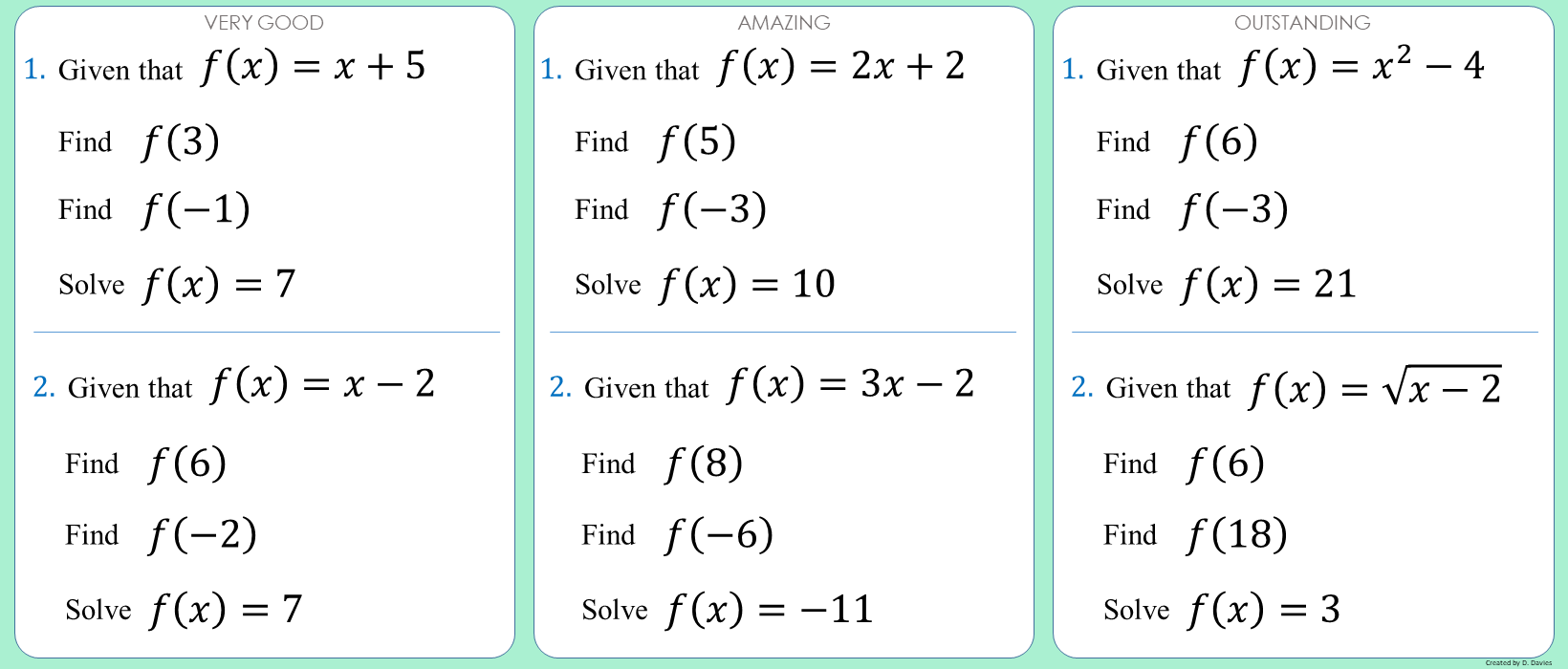This screenshot has width=1568, height=669.
Task: Click Find f(18) in OUTSTANDING column
Action: (x=1195, y=535)
